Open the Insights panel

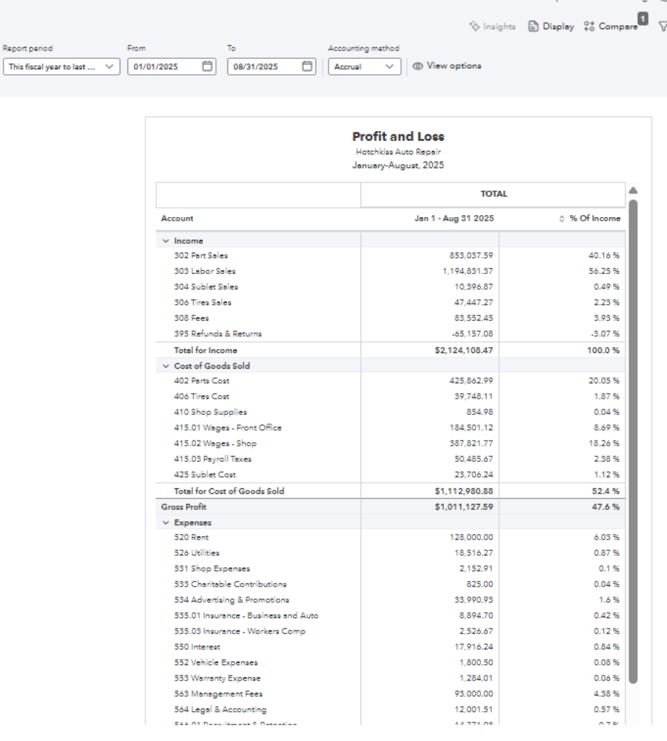coord(492,27)
